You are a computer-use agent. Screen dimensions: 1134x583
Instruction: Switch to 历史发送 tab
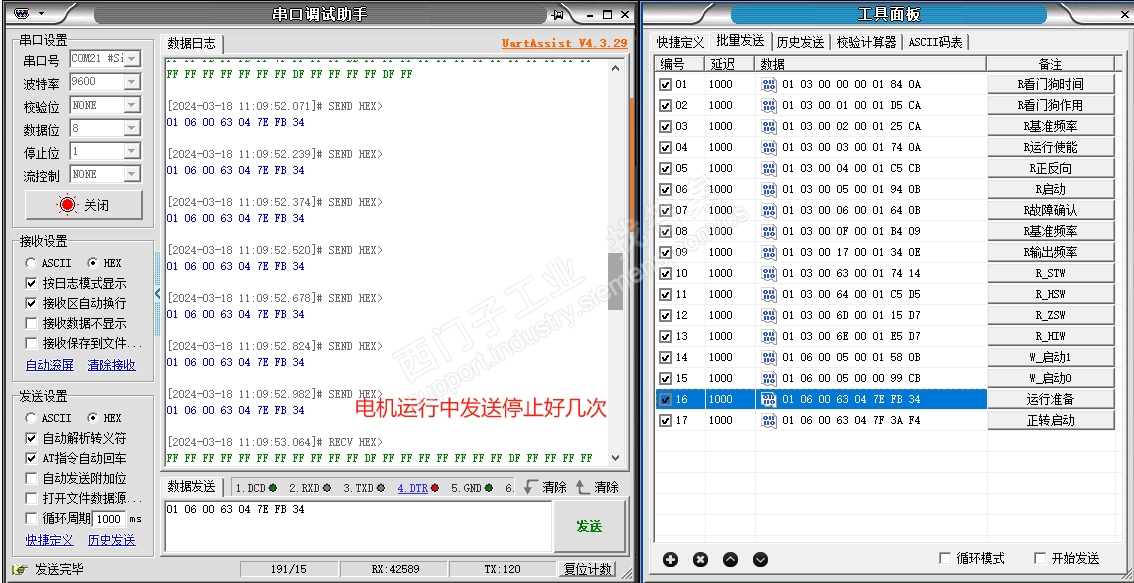(x=801, y=42)
